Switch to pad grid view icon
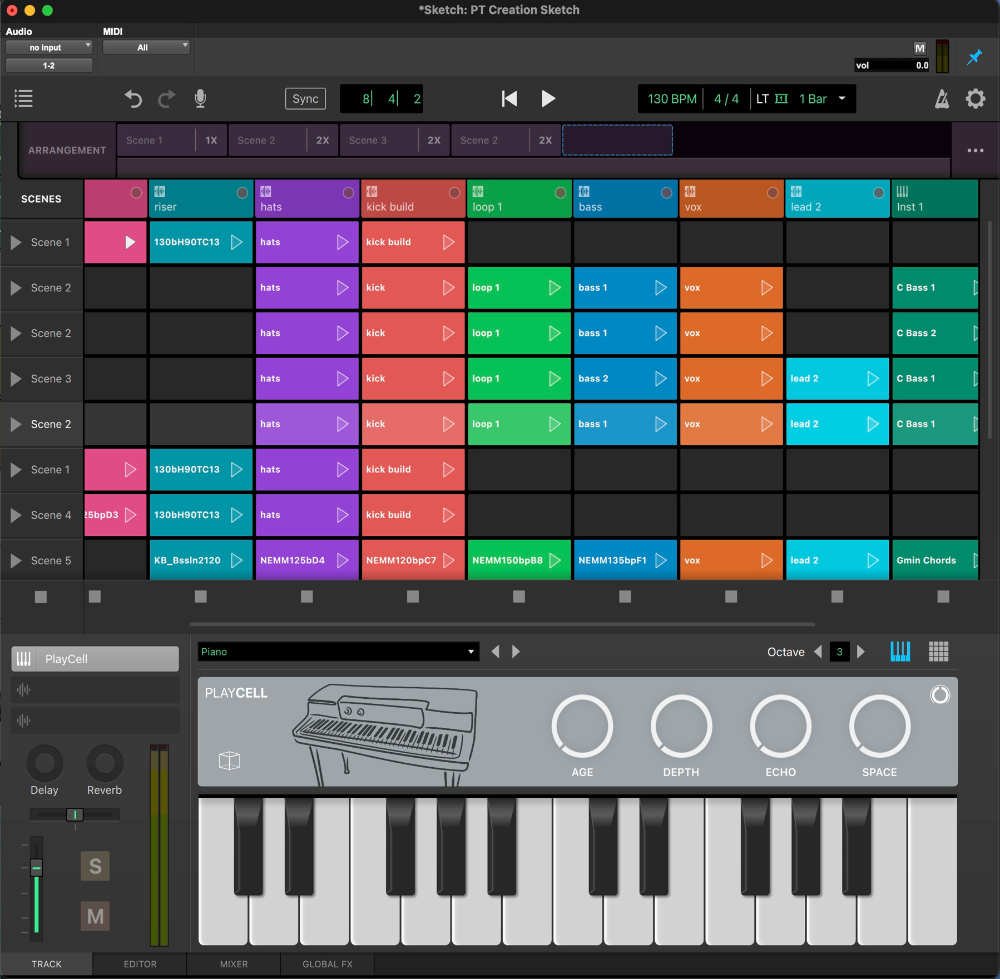Image resolution: width=1000 pixels, height=979 pixels. 938,651
